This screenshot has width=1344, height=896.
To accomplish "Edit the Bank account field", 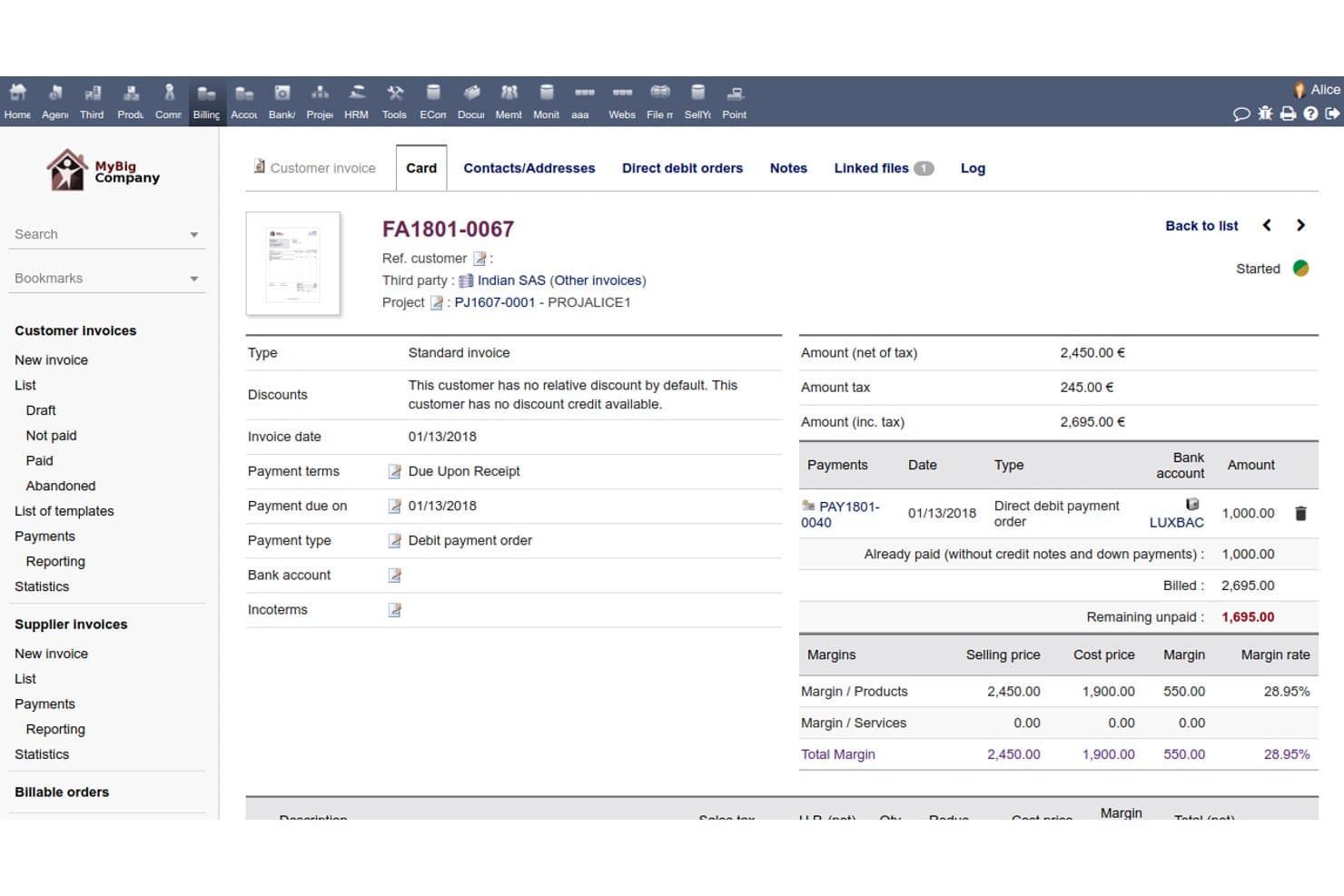I will [395, 576].
